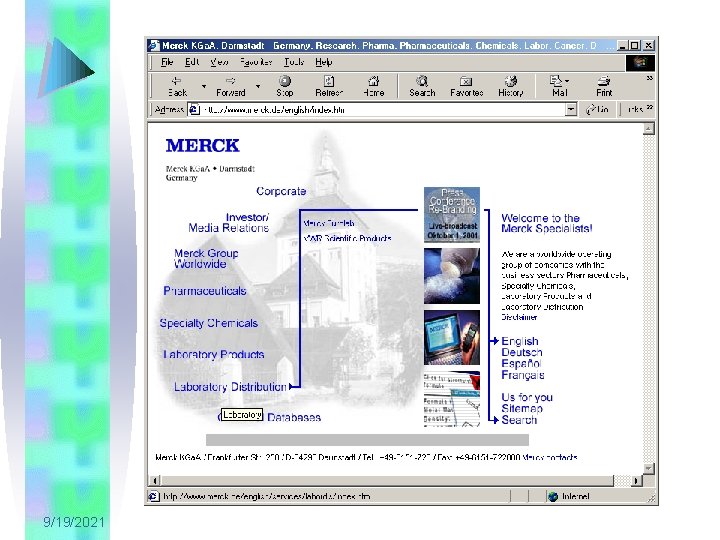
Task: Click the white powder product image
Action: pos(452,276)
